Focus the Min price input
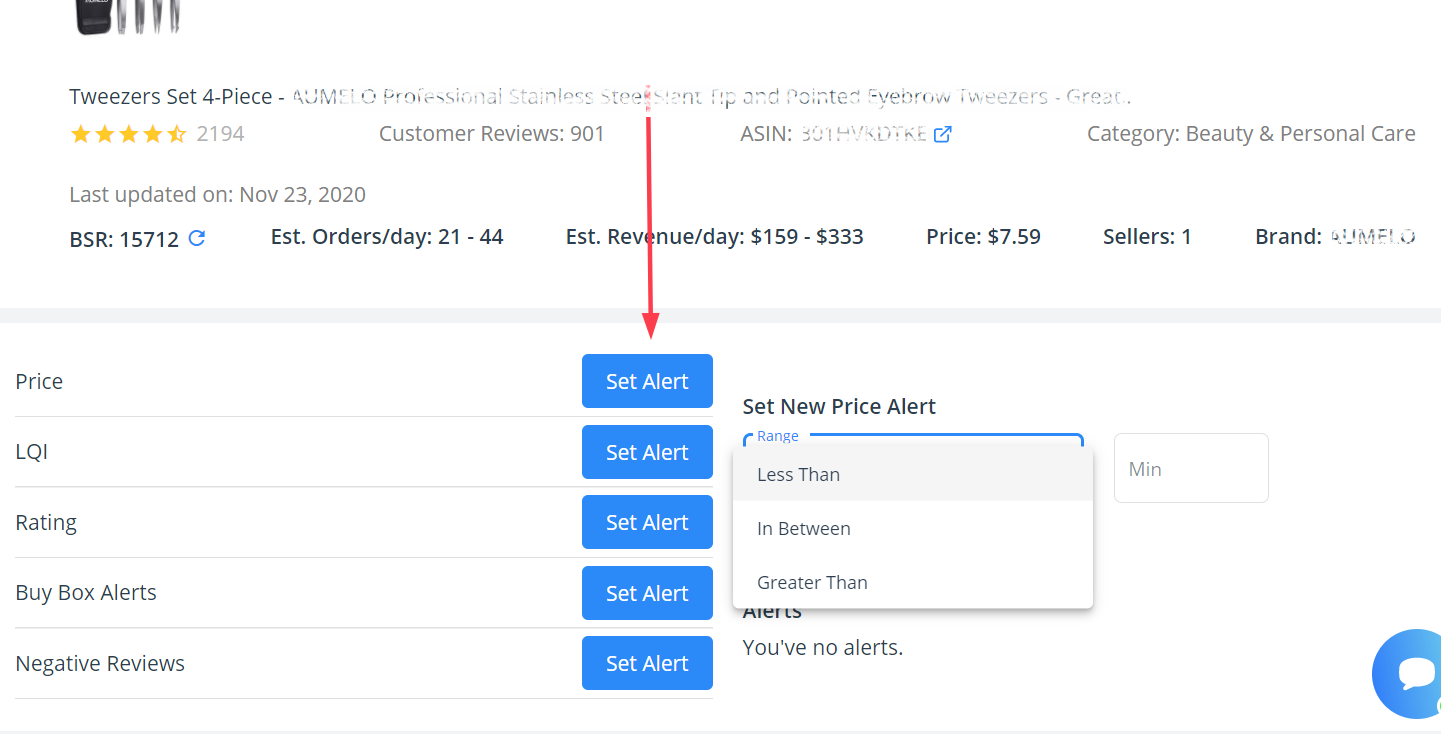 click(x=1190, y=469)
